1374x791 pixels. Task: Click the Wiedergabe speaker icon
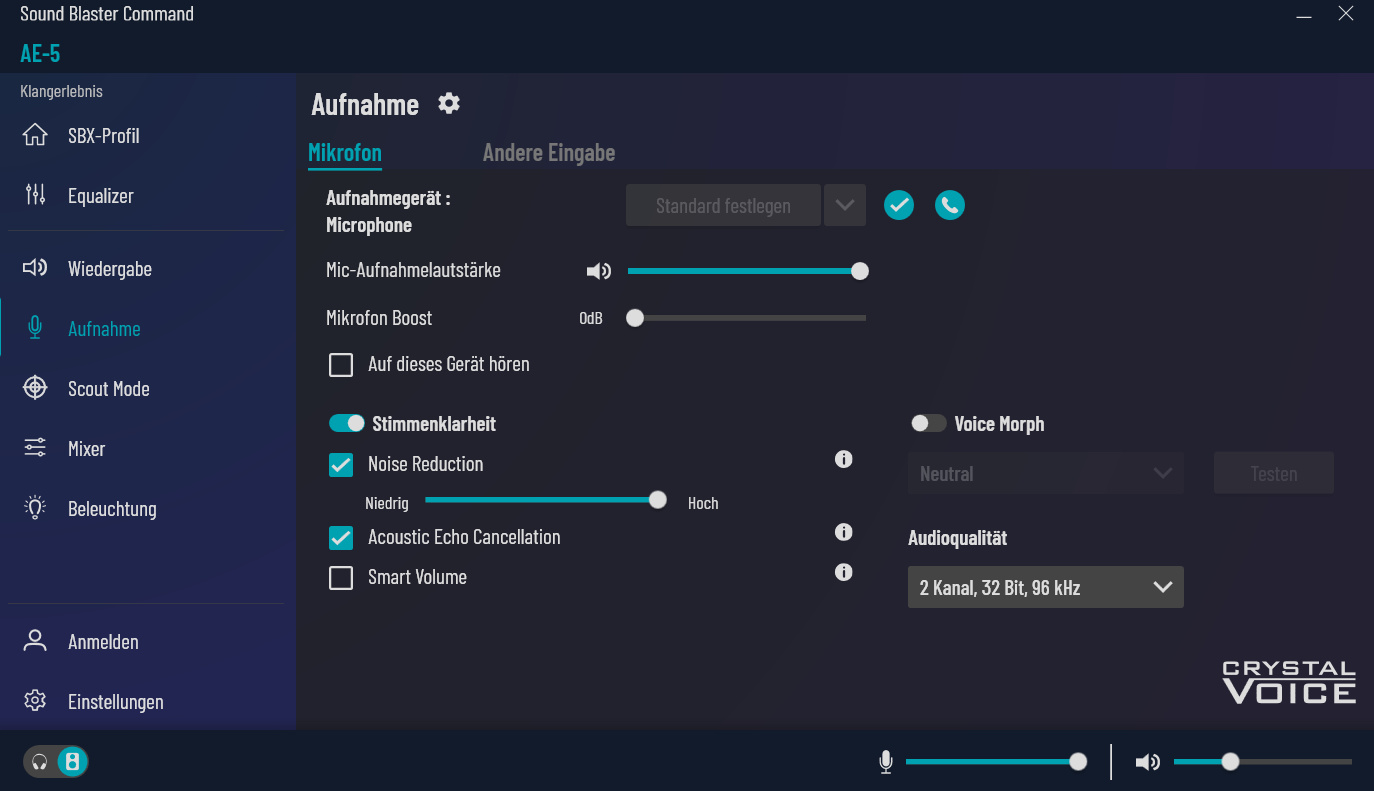tap(35, 268)
